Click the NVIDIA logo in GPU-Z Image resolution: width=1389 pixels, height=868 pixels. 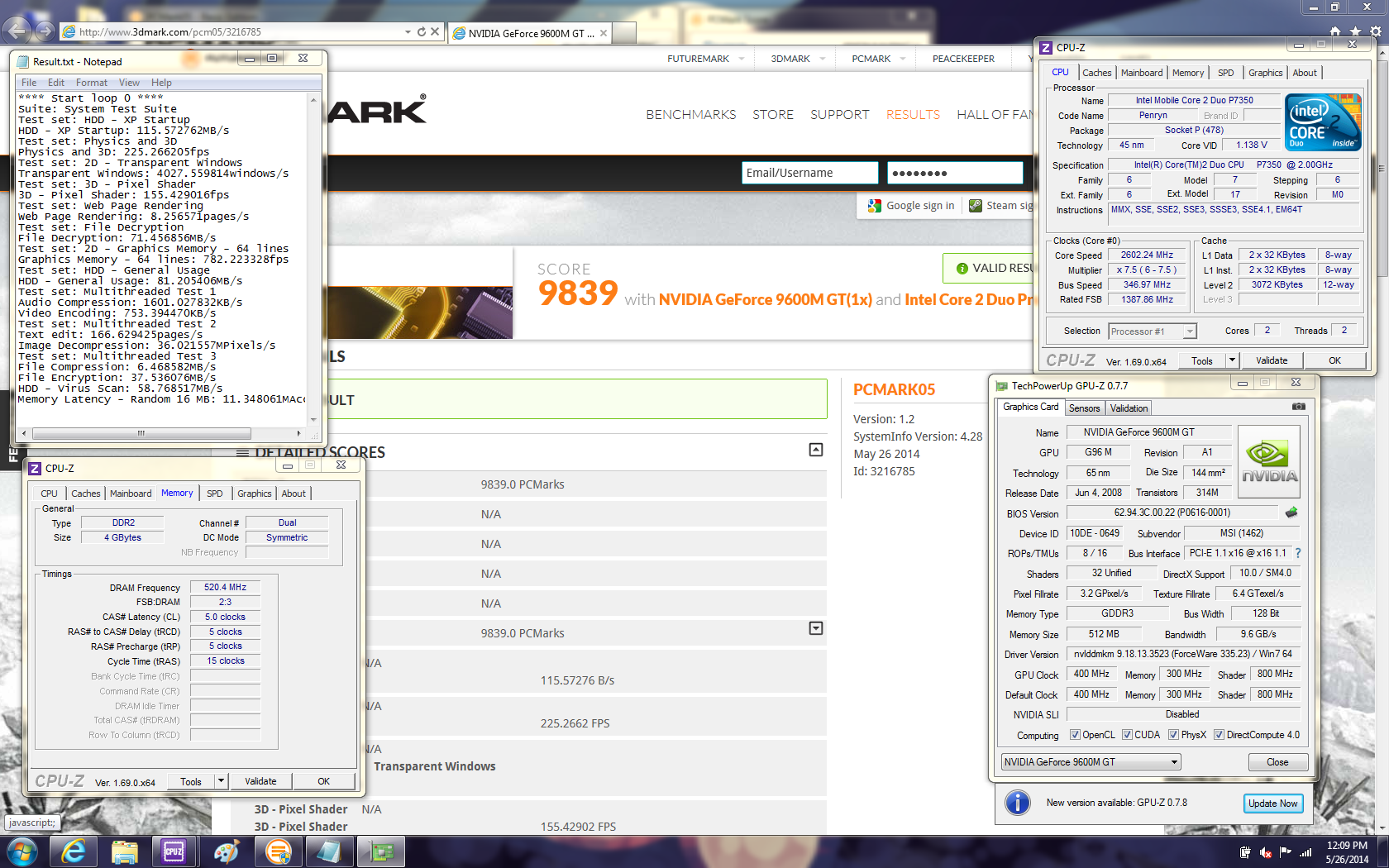1269,463
